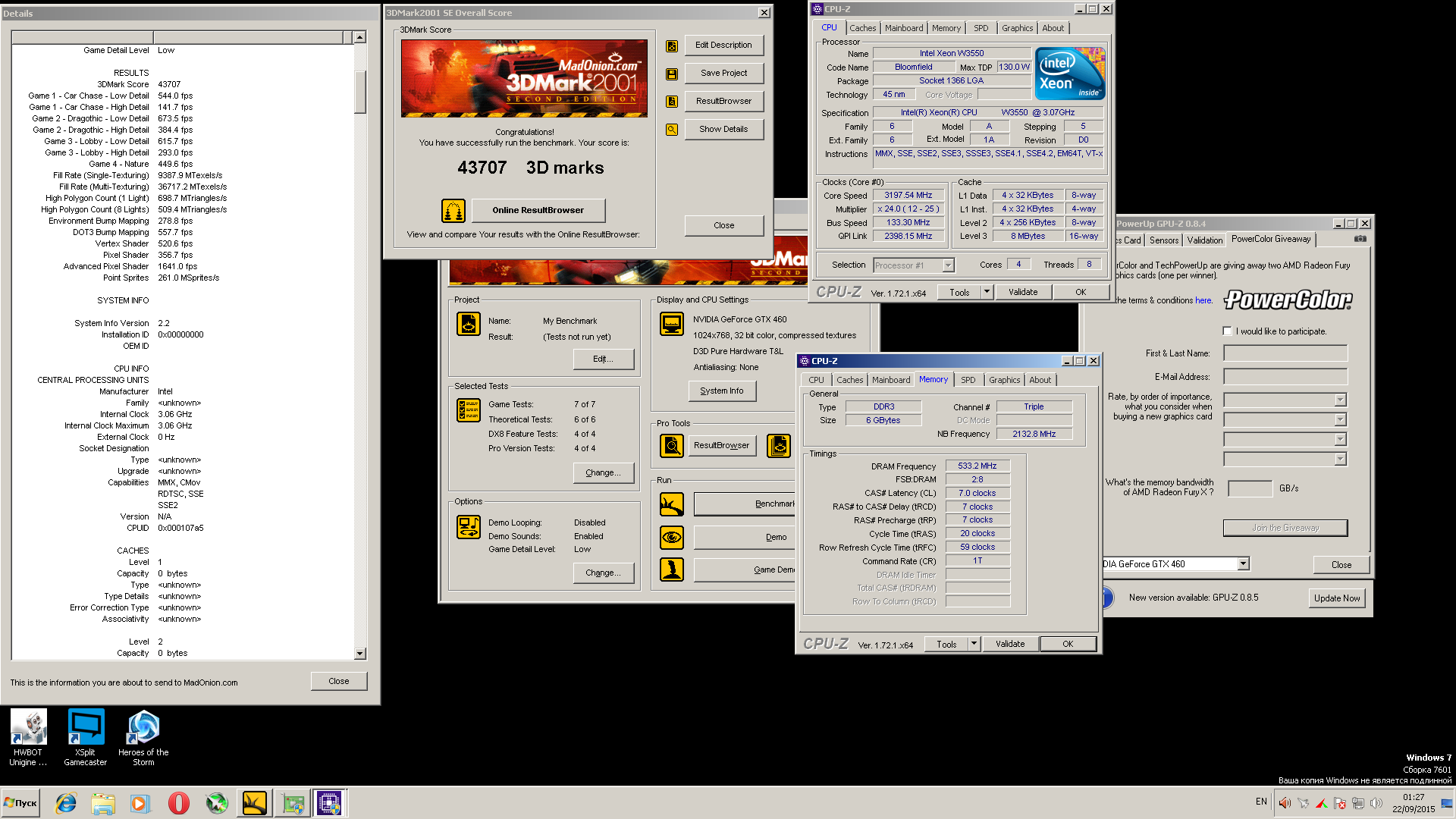Focus the First & Last Name field
This screenshot has width=1456, height=819.
(x=1285, y=353)
